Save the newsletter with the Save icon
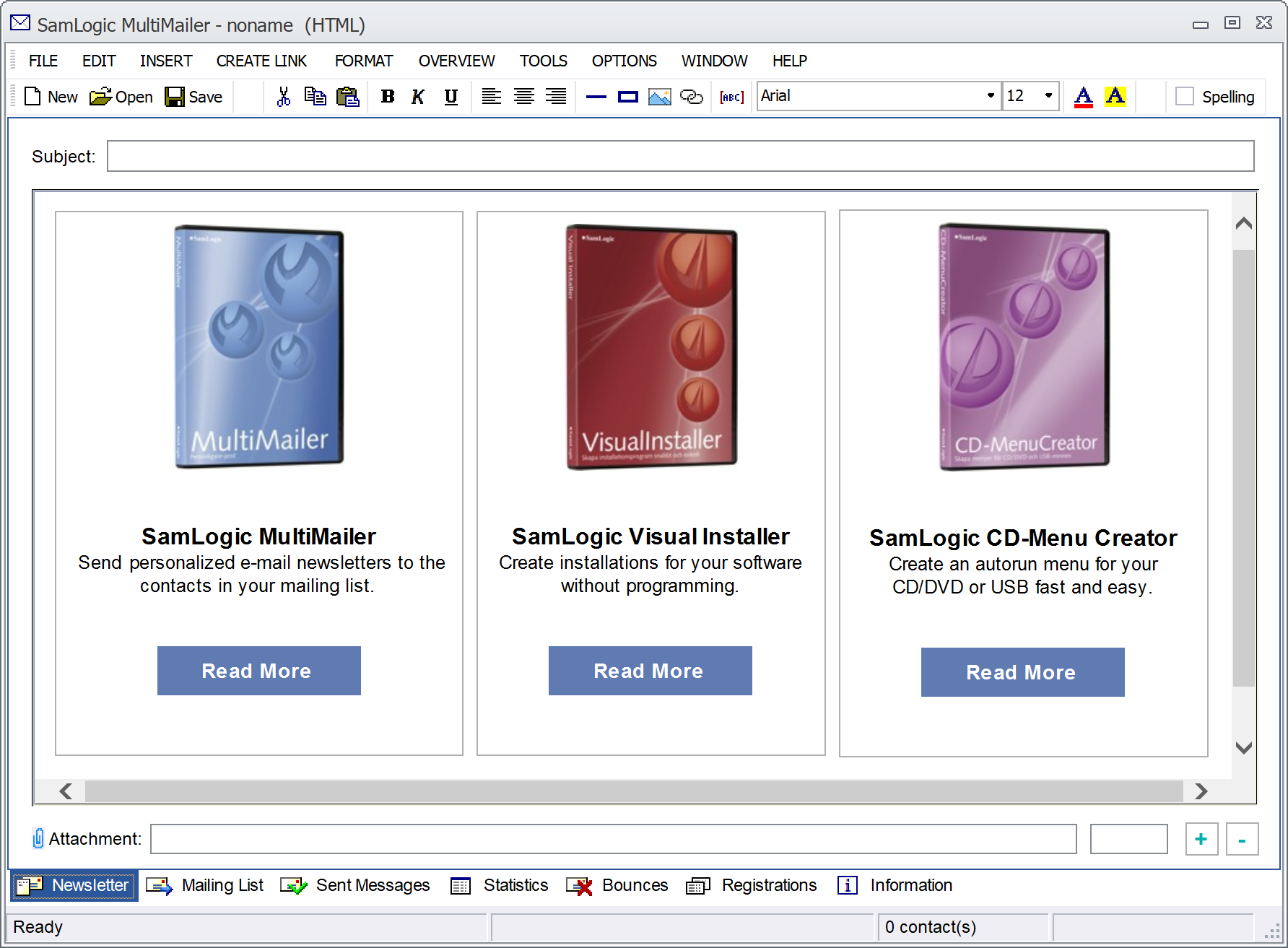 [193, 97]
